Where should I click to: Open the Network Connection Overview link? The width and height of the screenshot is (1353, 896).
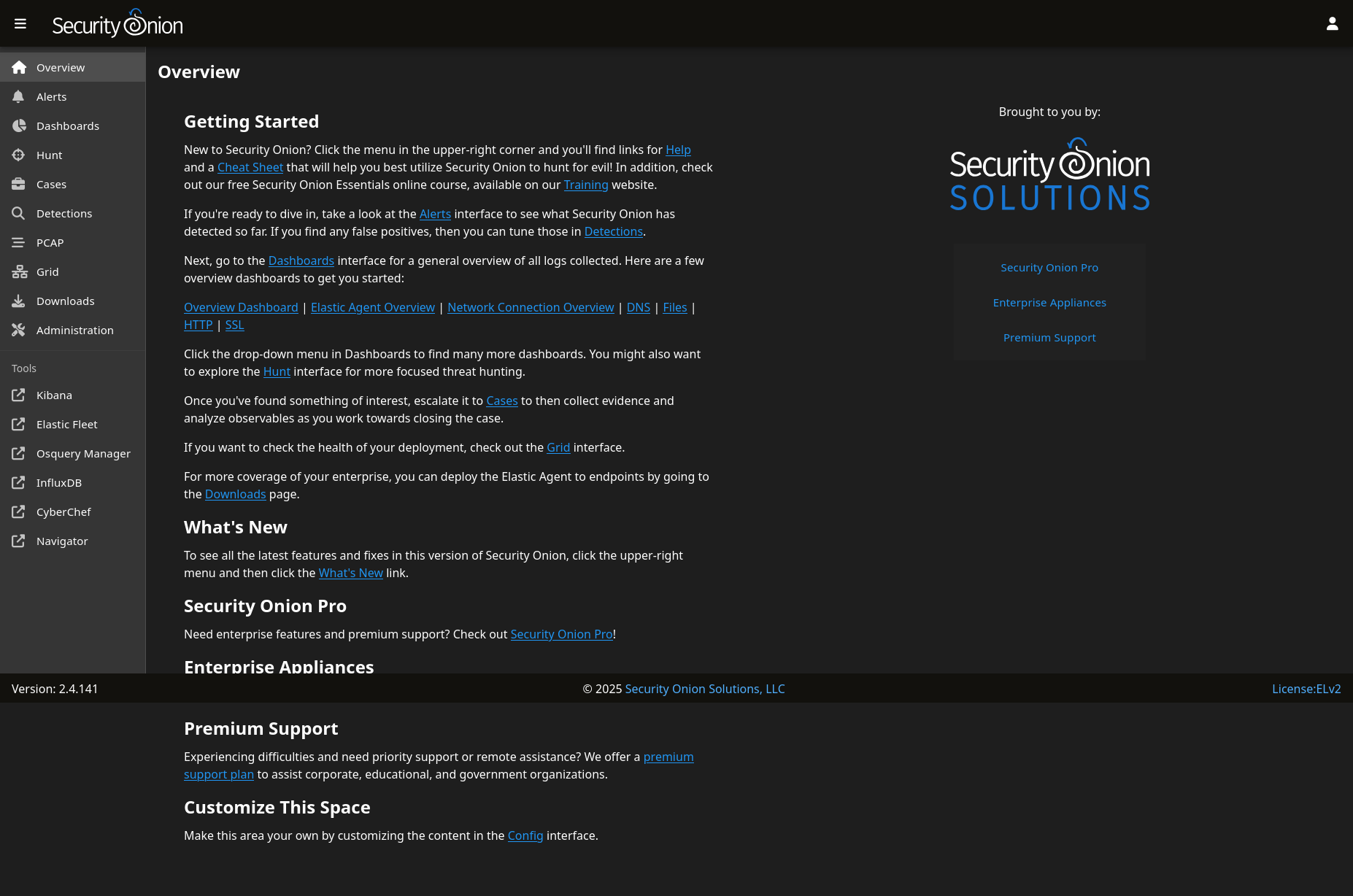[531, 307]
